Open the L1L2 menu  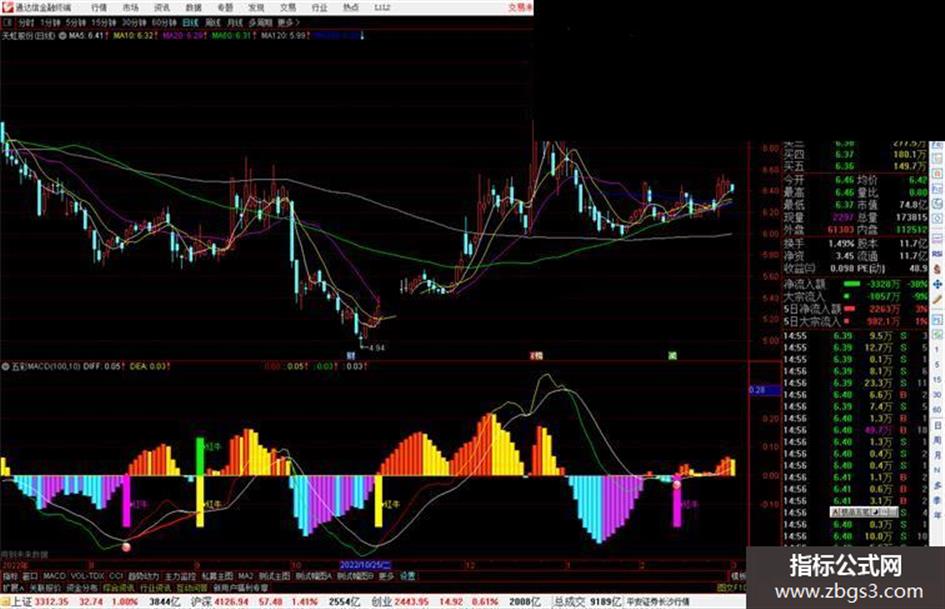[x=382, y=8]
